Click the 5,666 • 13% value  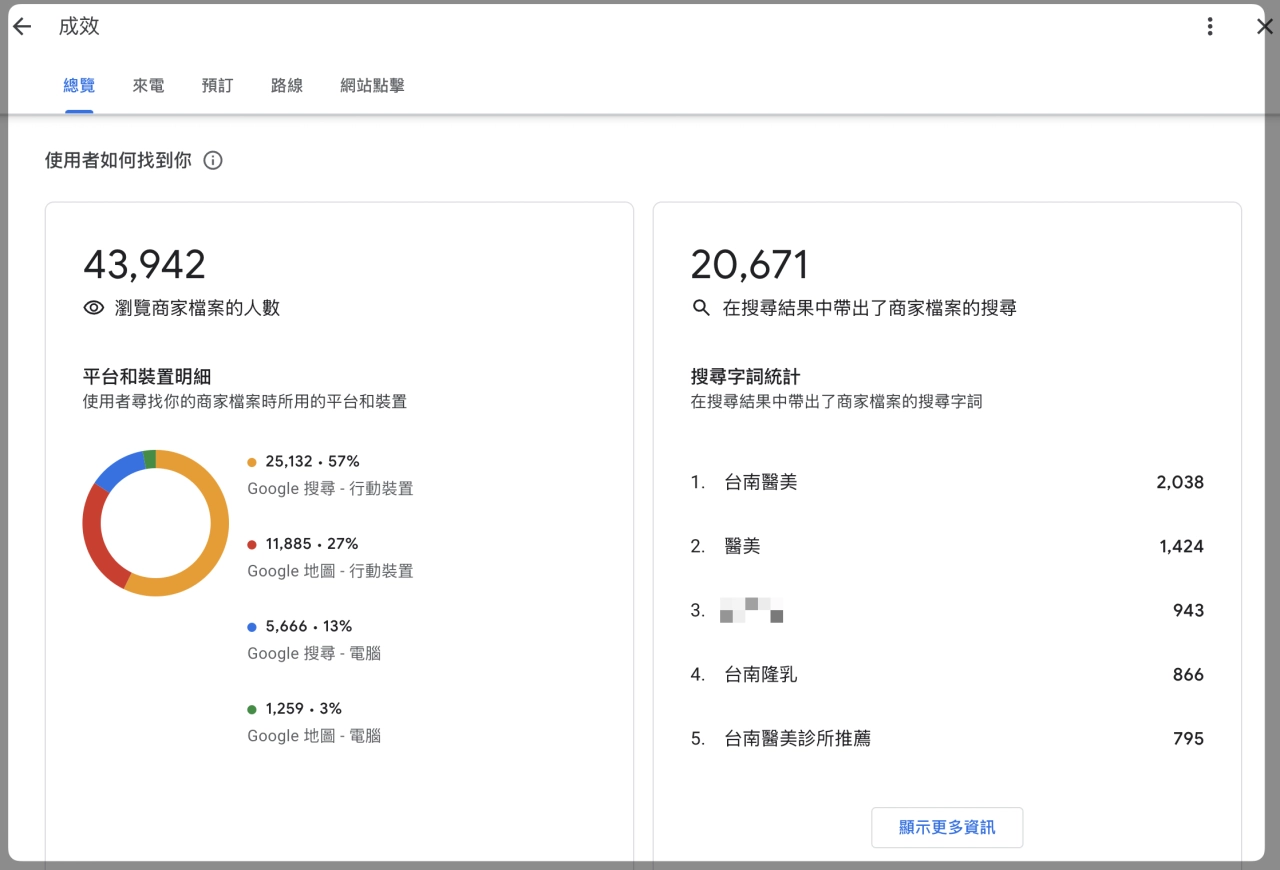309,627
